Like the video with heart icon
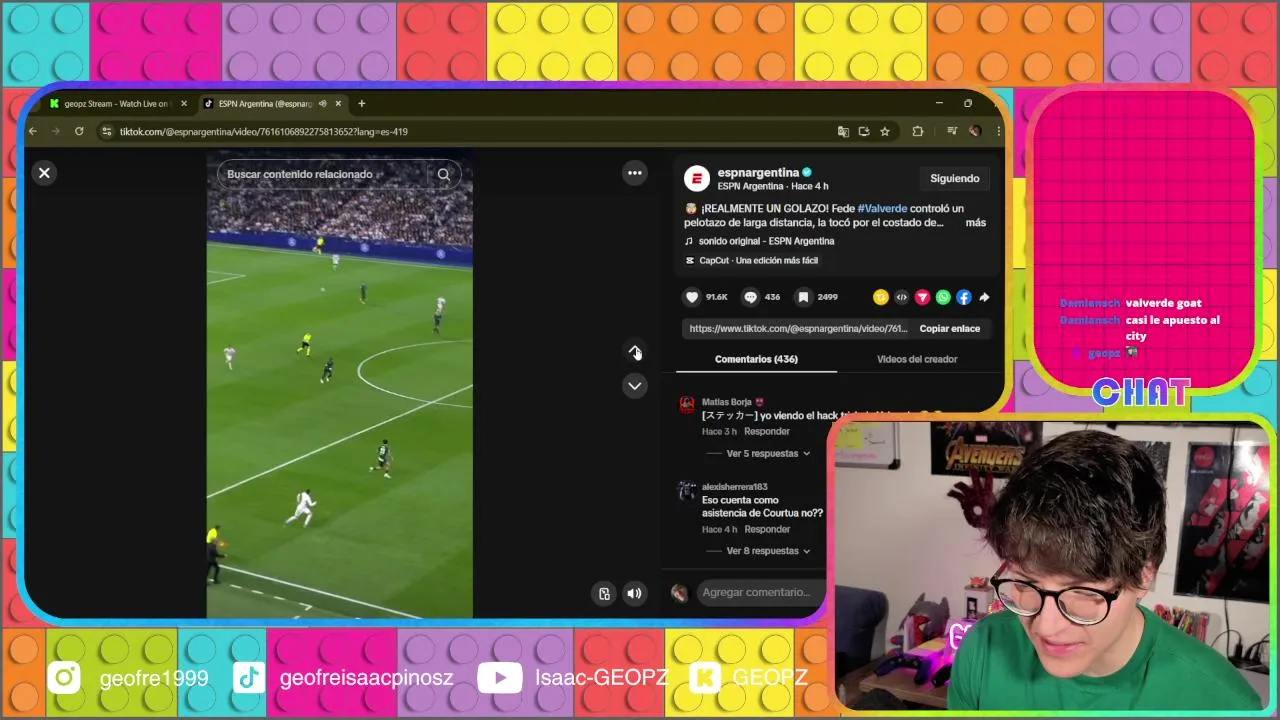This screenshot has height=720, width=1280. coord(692,297)
